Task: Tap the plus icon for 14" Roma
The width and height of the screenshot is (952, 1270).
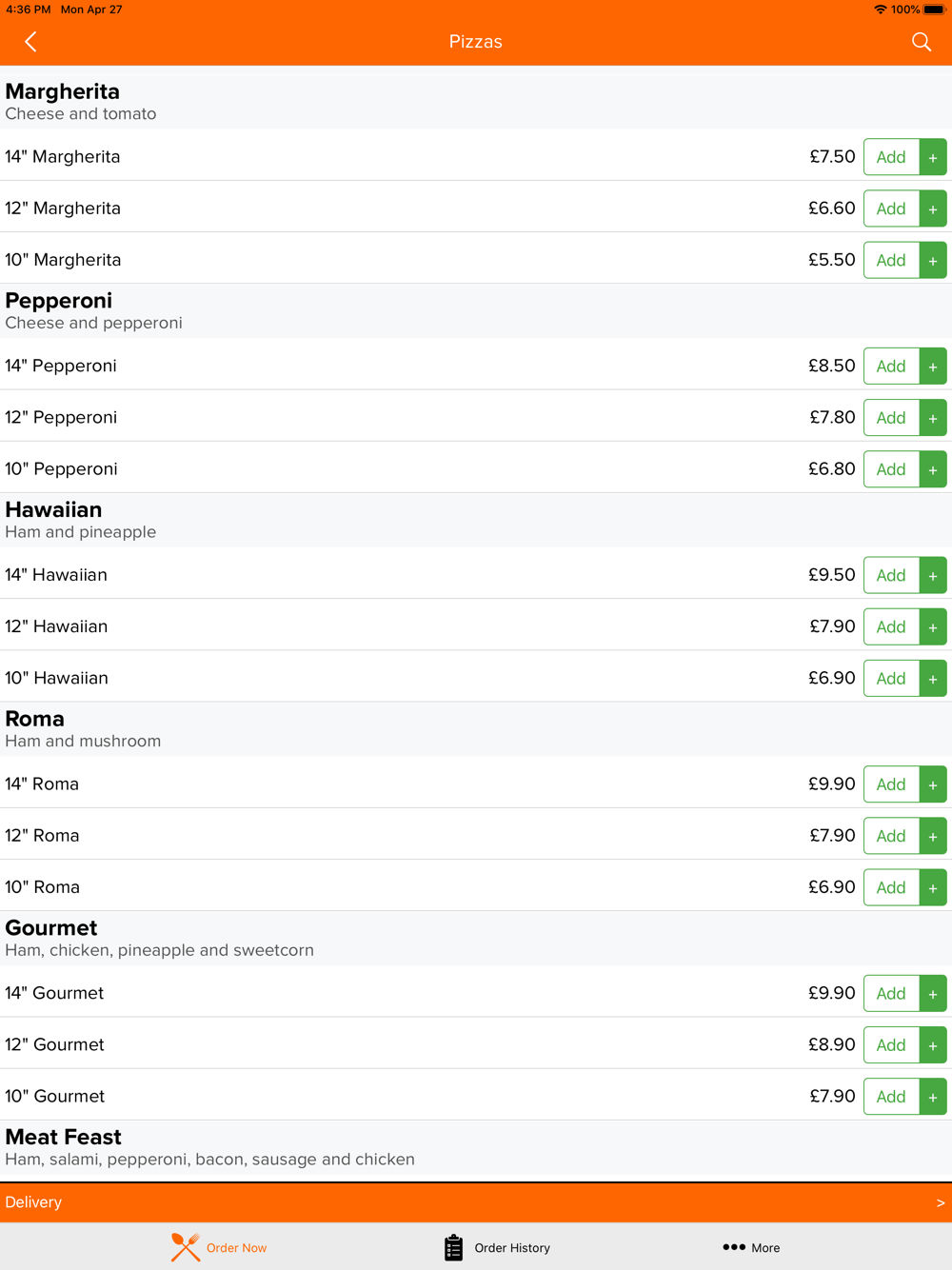Action: click(x=933, y=784)
